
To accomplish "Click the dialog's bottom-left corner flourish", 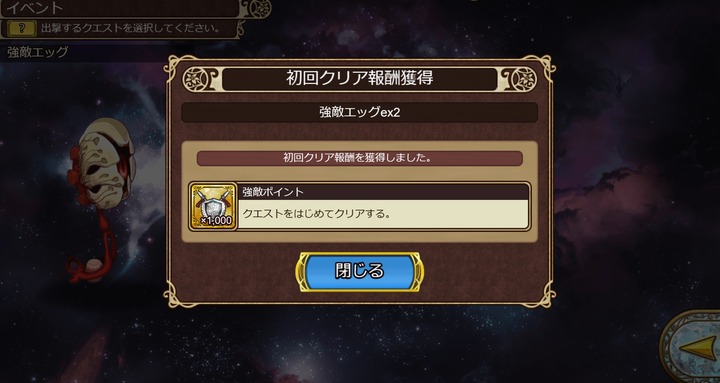I will [179, 295].
